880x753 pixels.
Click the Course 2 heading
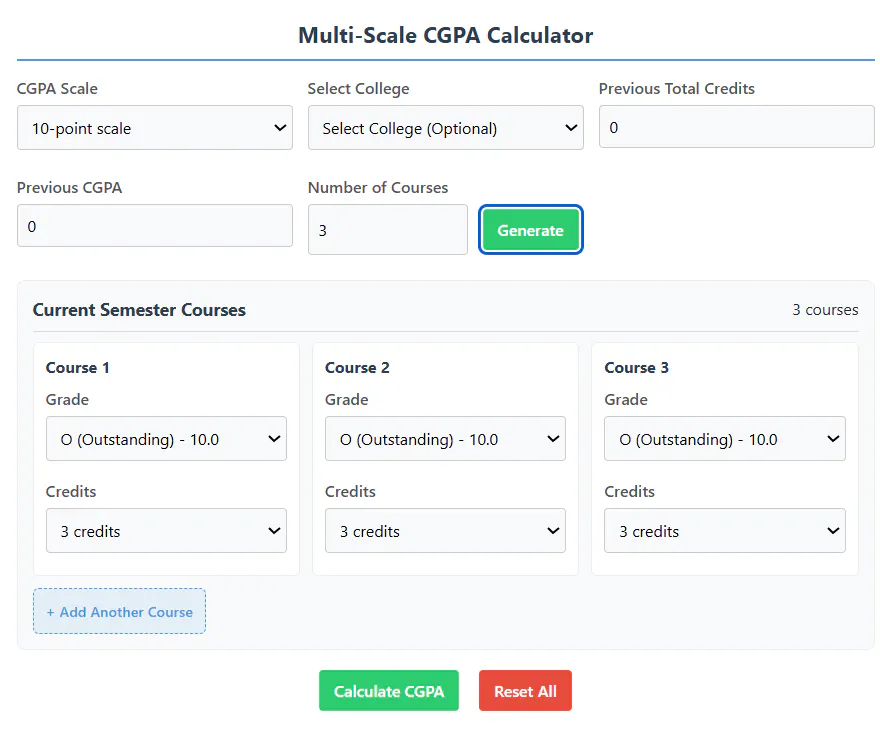click(x=357, y=368)
